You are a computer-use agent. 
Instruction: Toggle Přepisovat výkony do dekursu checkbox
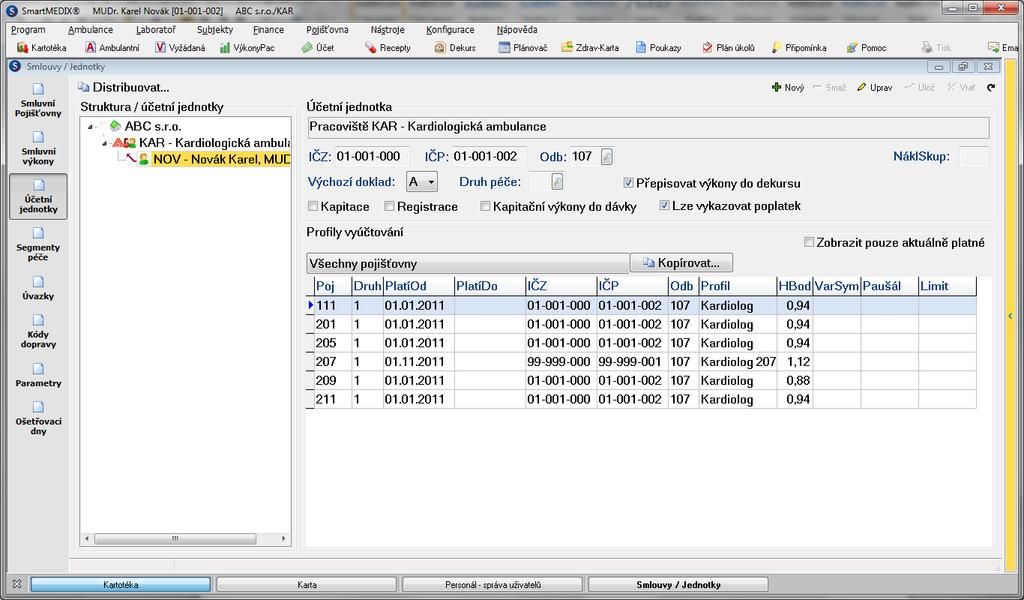pyautogui.click(x=628, y=183)
